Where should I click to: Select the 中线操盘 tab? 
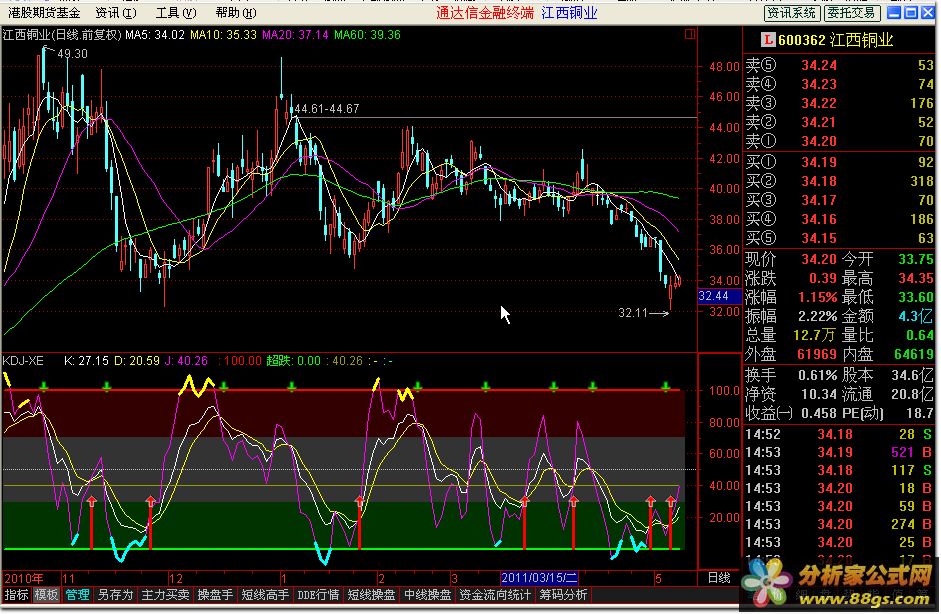pyautogui.click(x=427, y=595)
